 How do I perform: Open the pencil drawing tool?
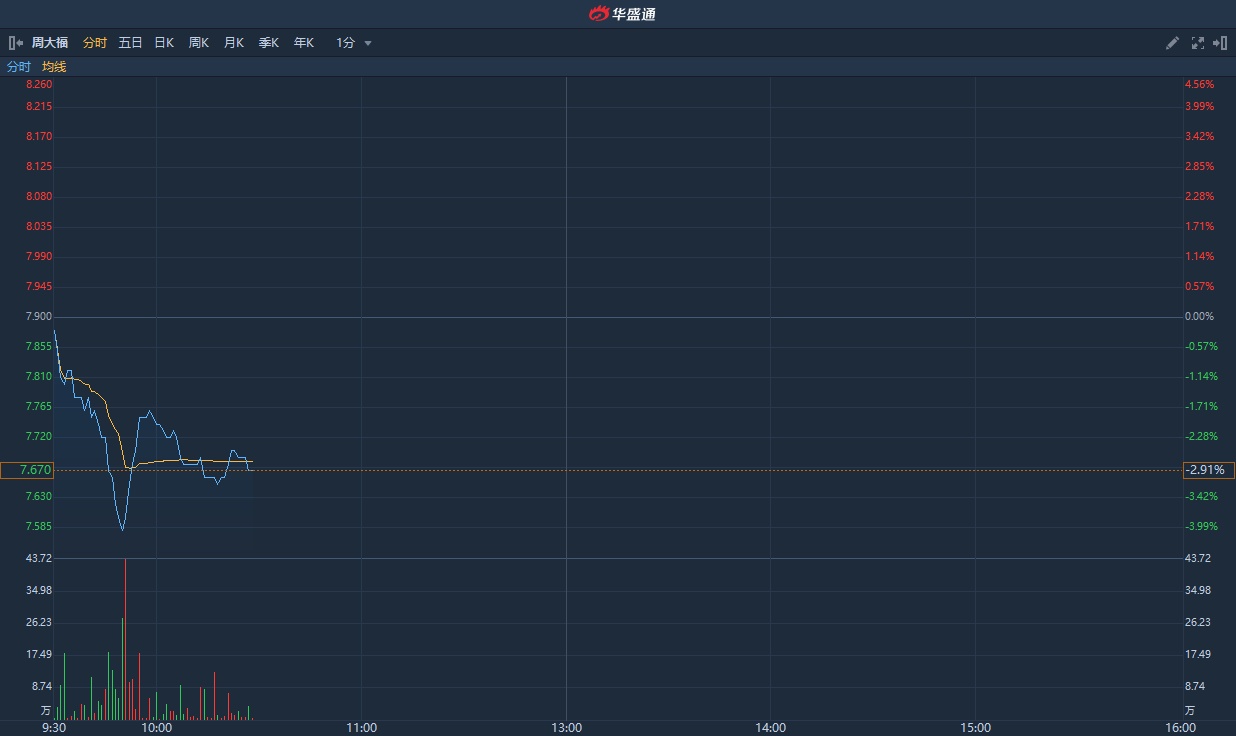tap(1173, 43)
